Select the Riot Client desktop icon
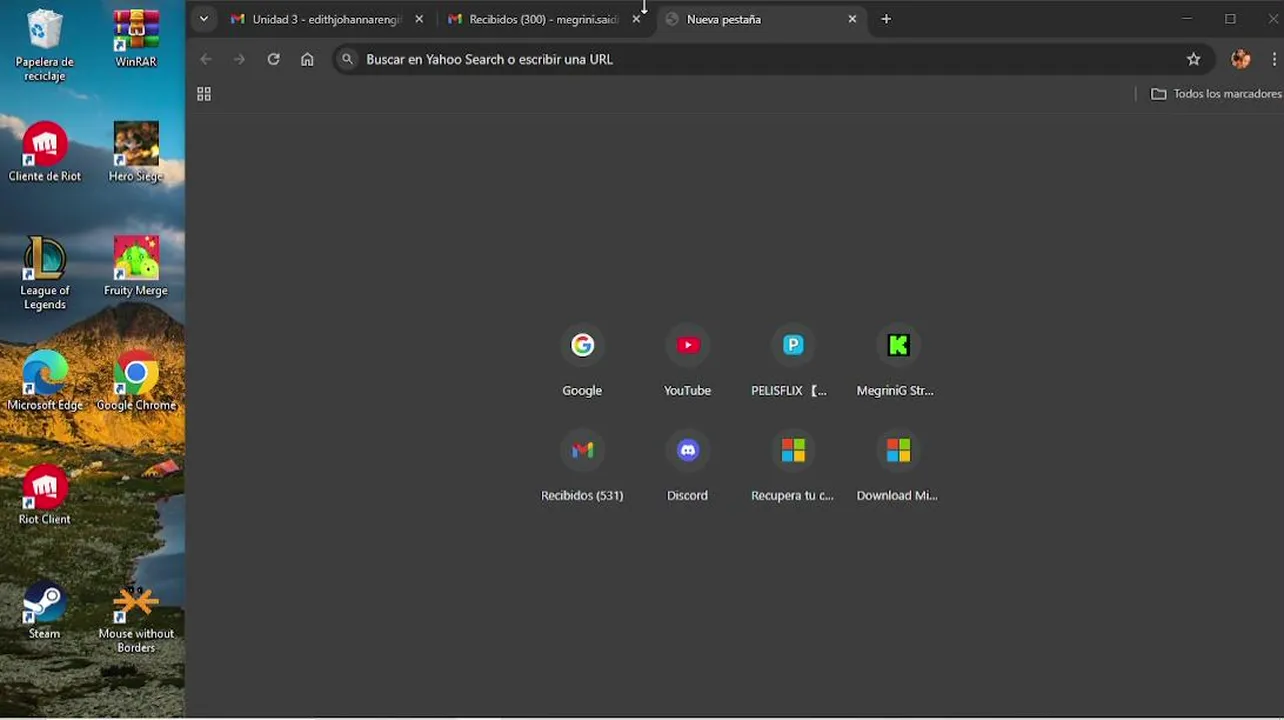 coord(44,496)
